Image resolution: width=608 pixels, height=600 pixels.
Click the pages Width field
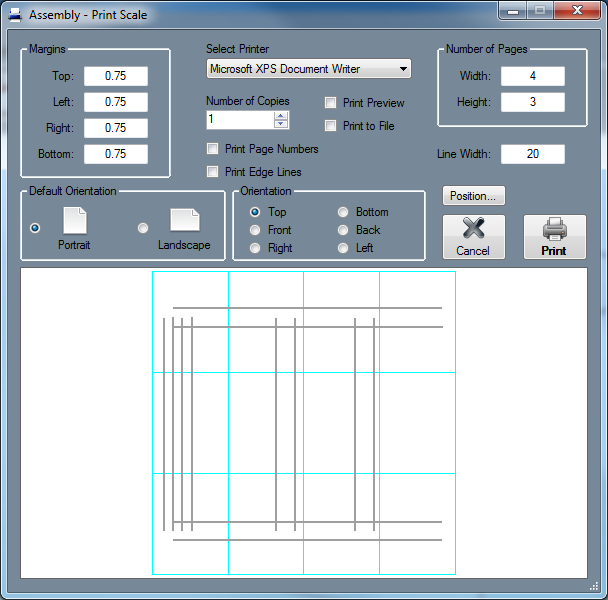[x=533, y=76]
